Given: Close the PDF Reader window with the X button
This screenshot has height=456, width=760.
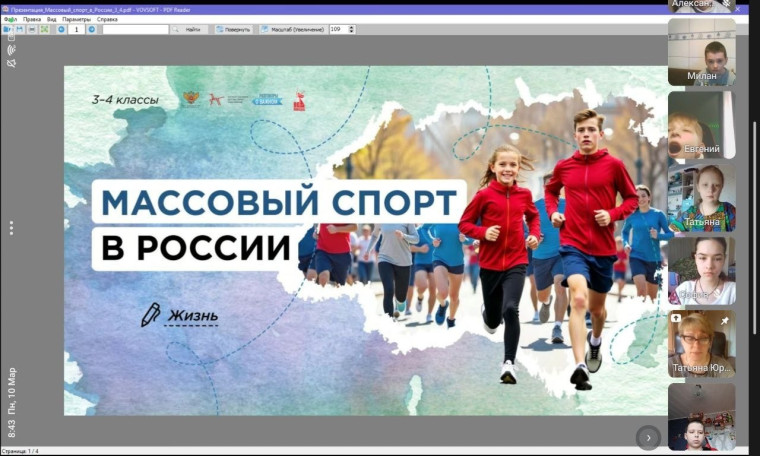Looking at the screenshot, I should tap(738, 9).
